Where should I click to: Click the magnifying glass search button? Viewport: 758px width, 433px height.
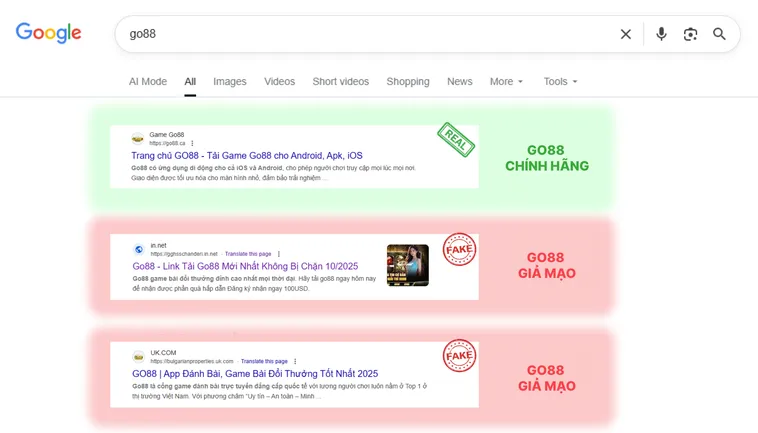(719, 34)
